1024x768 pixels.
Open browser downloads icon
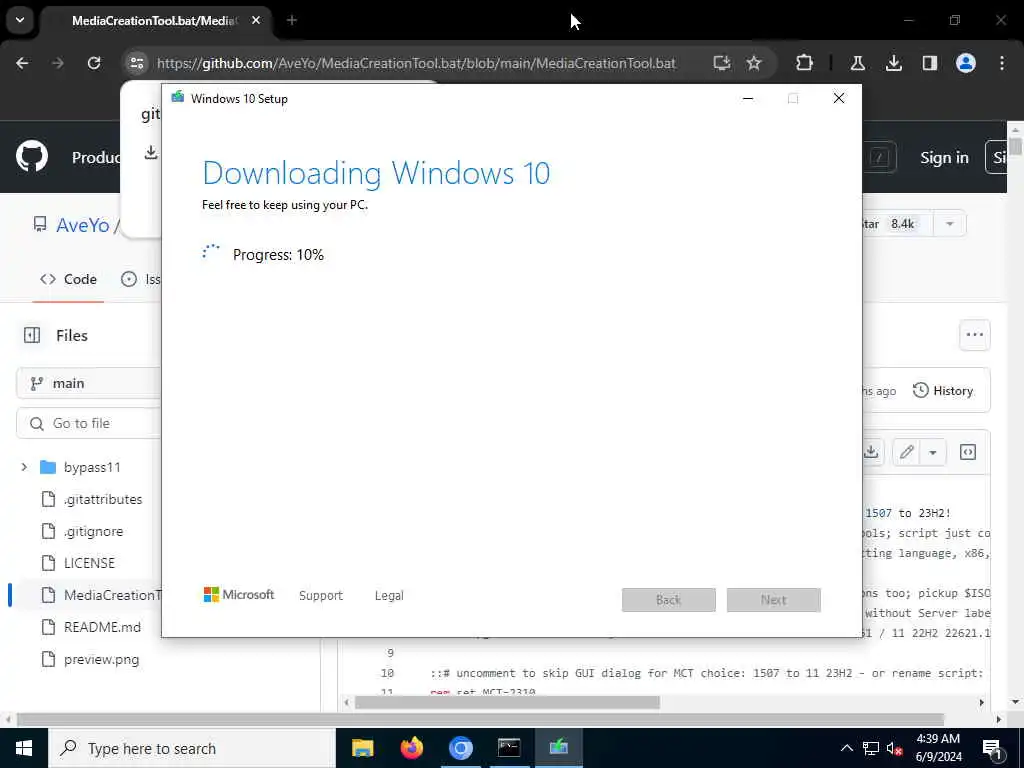click(x=893, y=63)
